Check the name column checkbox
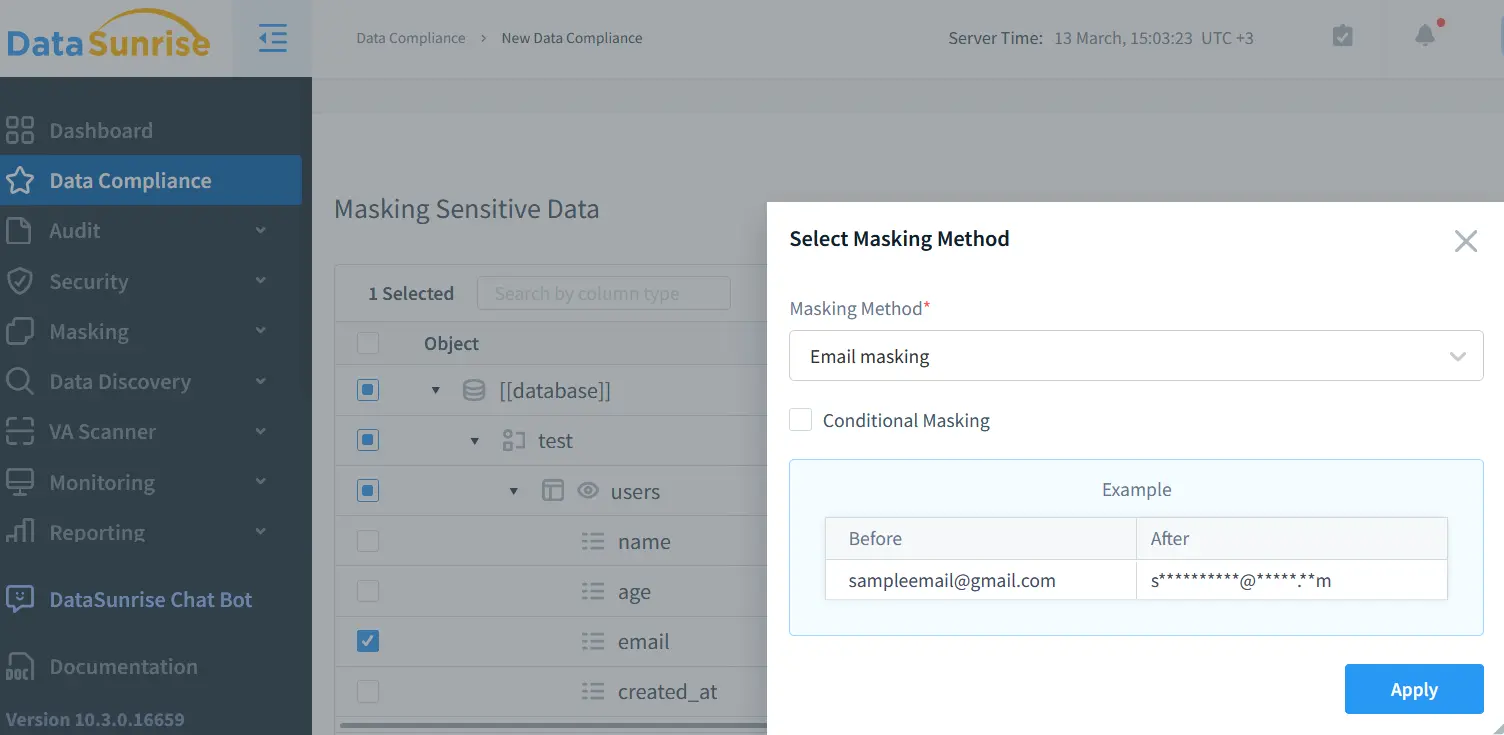 368,542
